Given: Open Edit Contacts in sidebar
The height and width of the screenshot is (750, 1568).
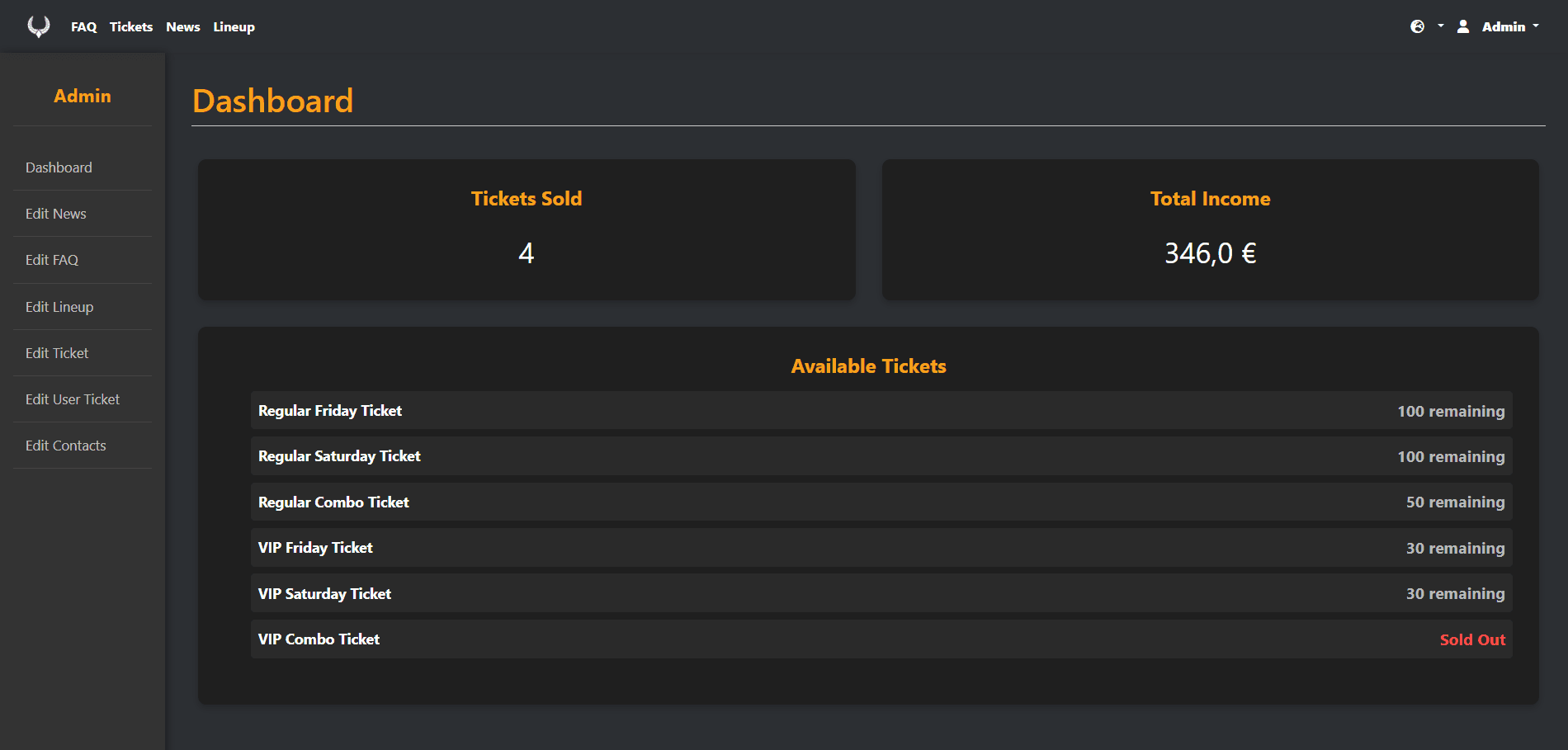Looking at the screenshot, I should tap(66, 446).
